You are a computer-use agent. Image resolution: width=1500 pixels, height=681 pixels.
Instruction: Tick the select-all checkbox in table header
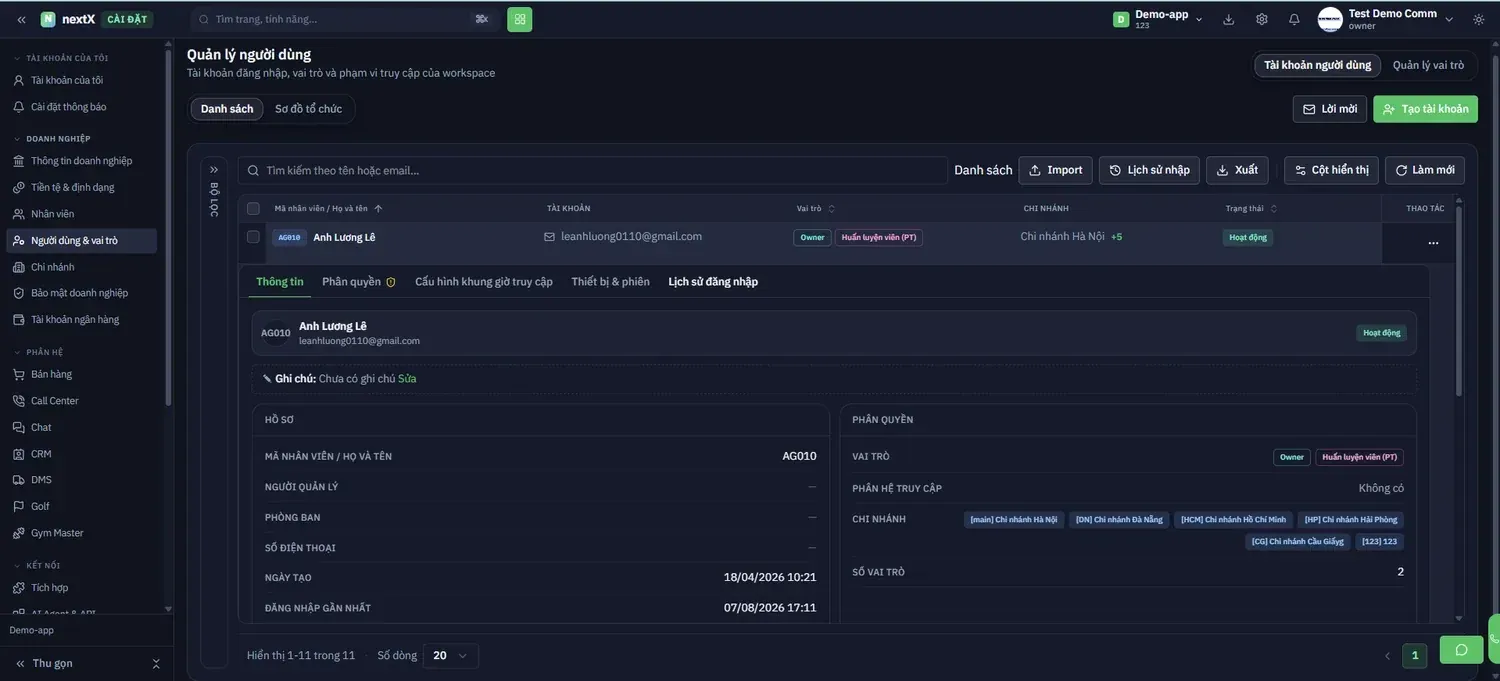[253, 208]
